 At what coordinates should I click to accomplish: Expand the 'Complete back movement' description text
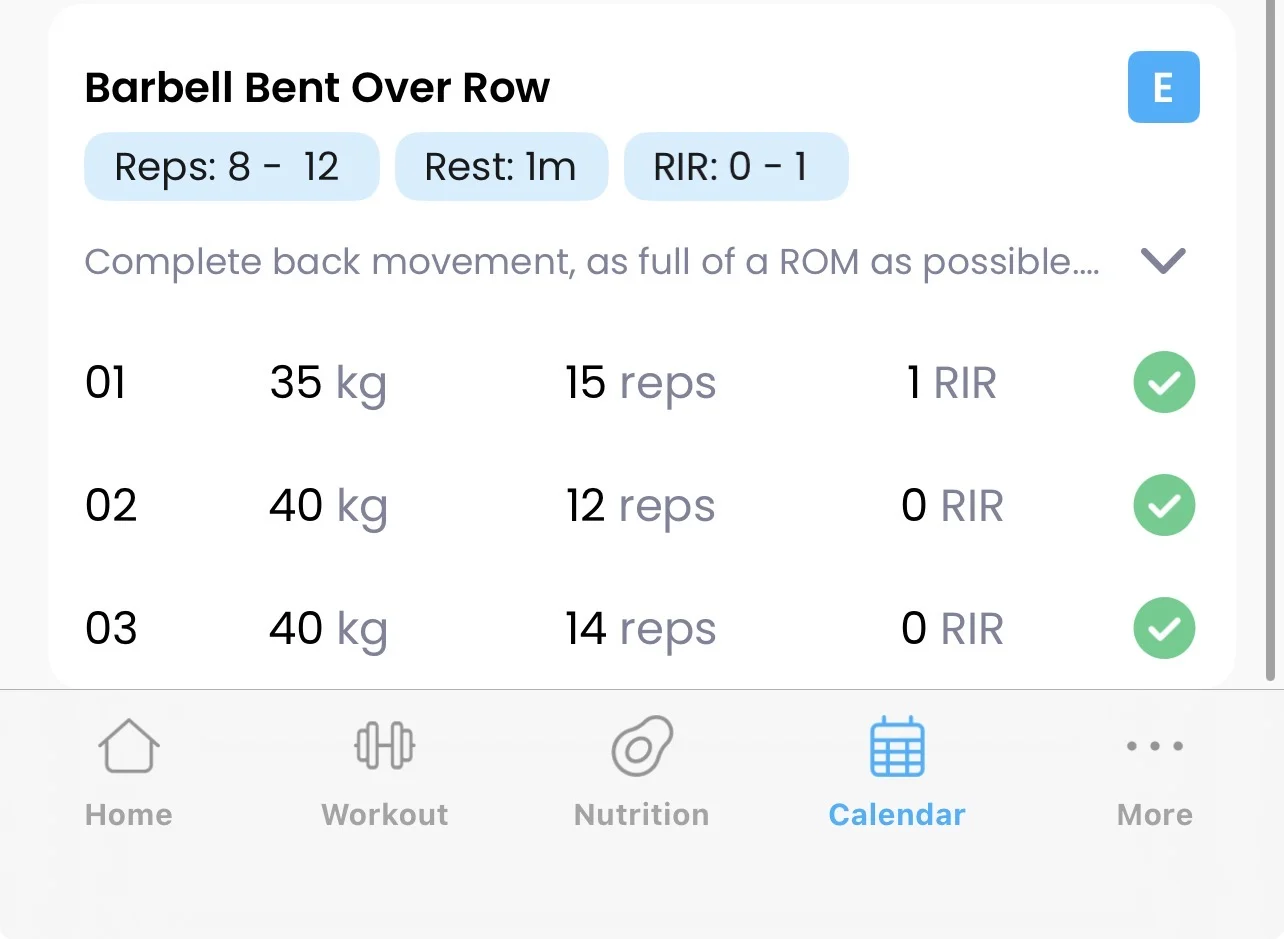[x=592, y=262]
